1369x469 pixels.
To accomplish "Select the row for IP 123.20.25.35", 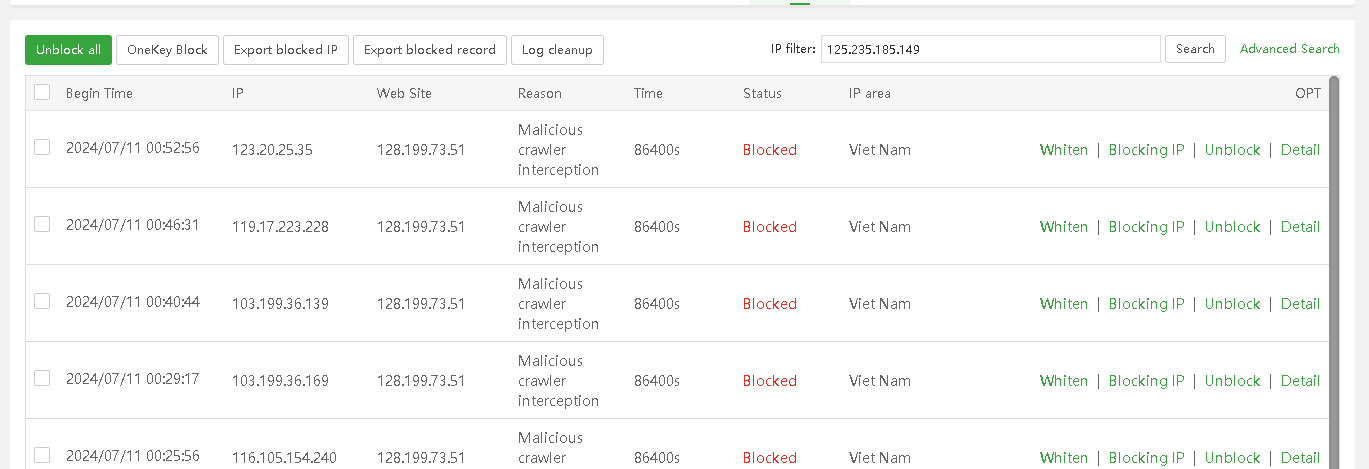I will coord(42,147).
